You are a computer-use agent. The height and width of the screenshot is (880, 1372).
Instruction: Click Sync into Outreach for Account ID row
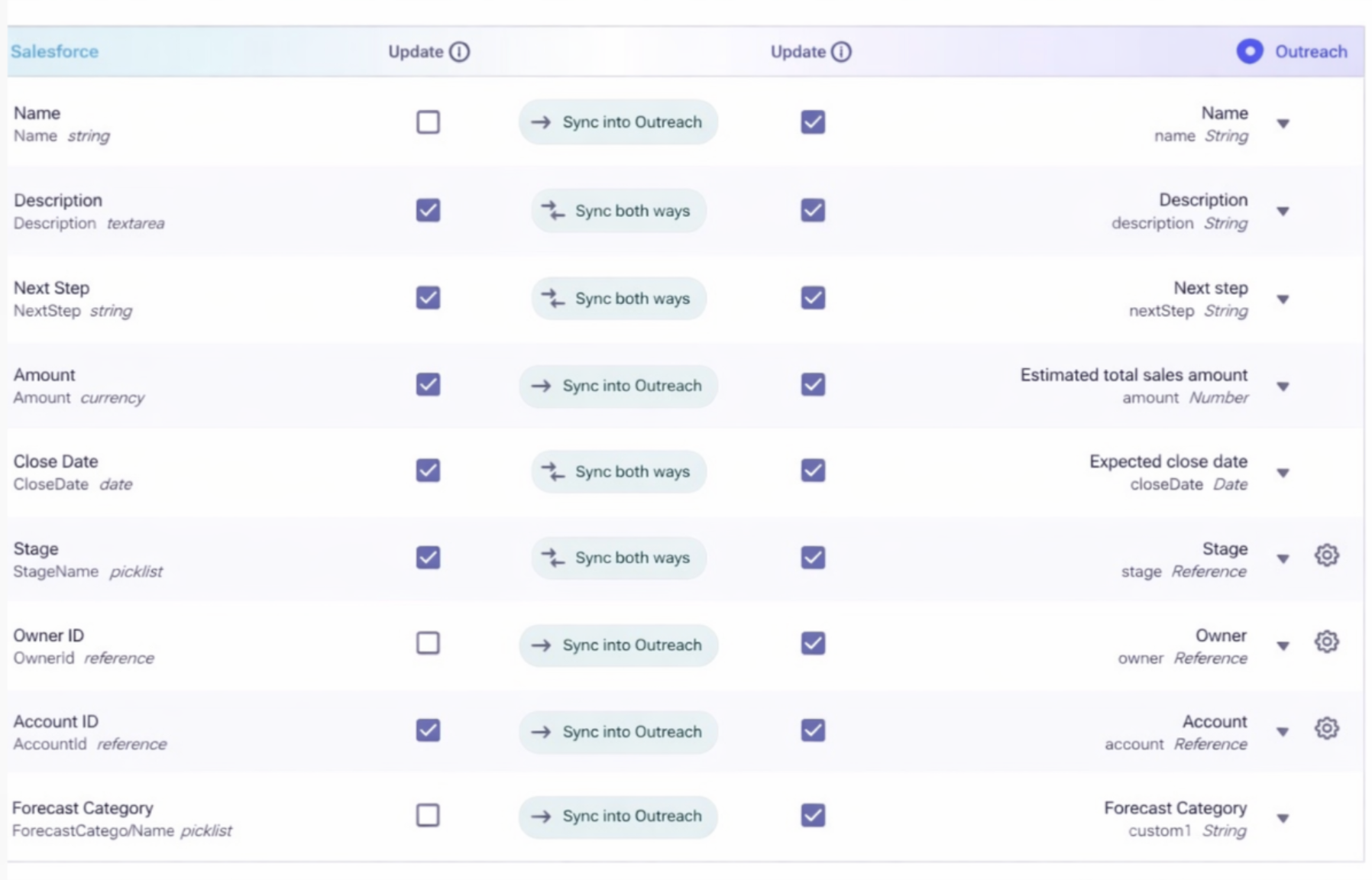[618, 732]
